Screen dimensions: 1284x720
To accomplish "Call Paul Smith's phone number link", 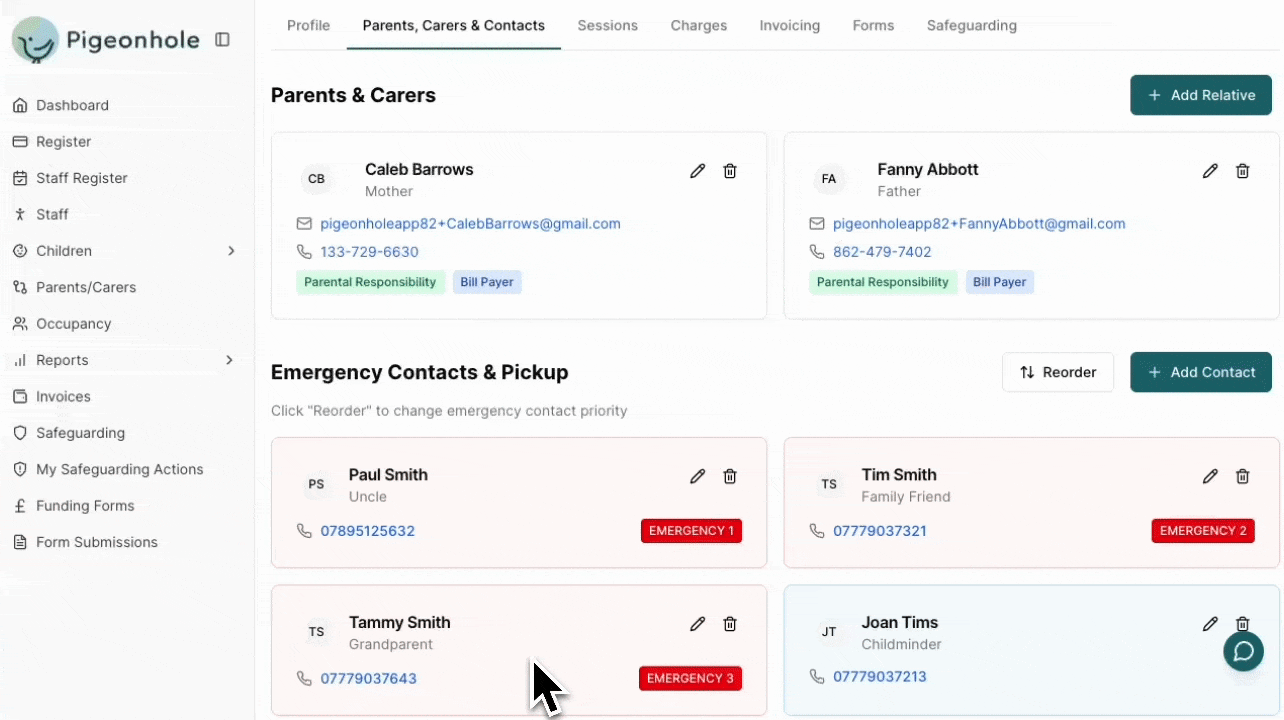I will [367, 531].
